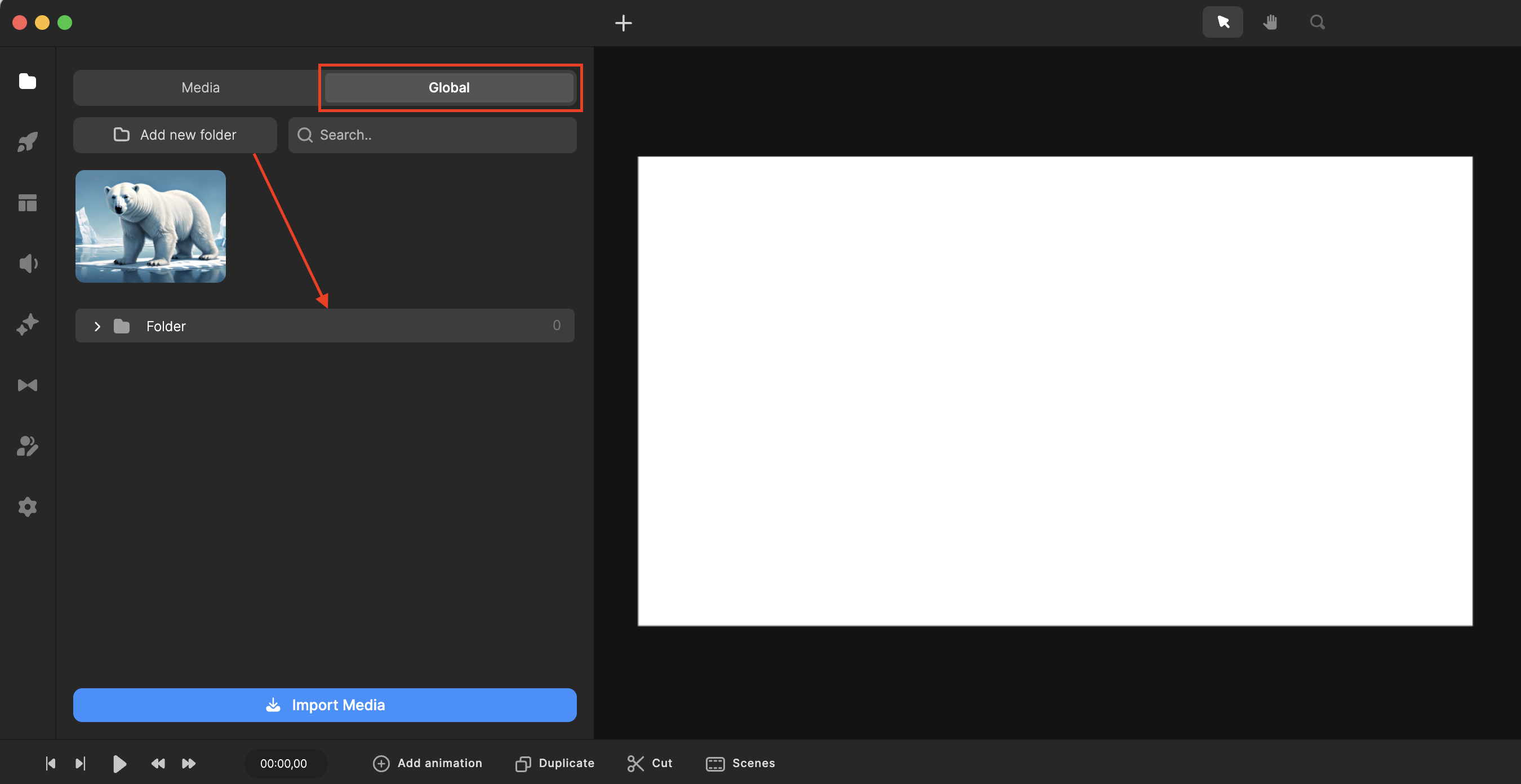Click the Import Media button

(324, 705)
